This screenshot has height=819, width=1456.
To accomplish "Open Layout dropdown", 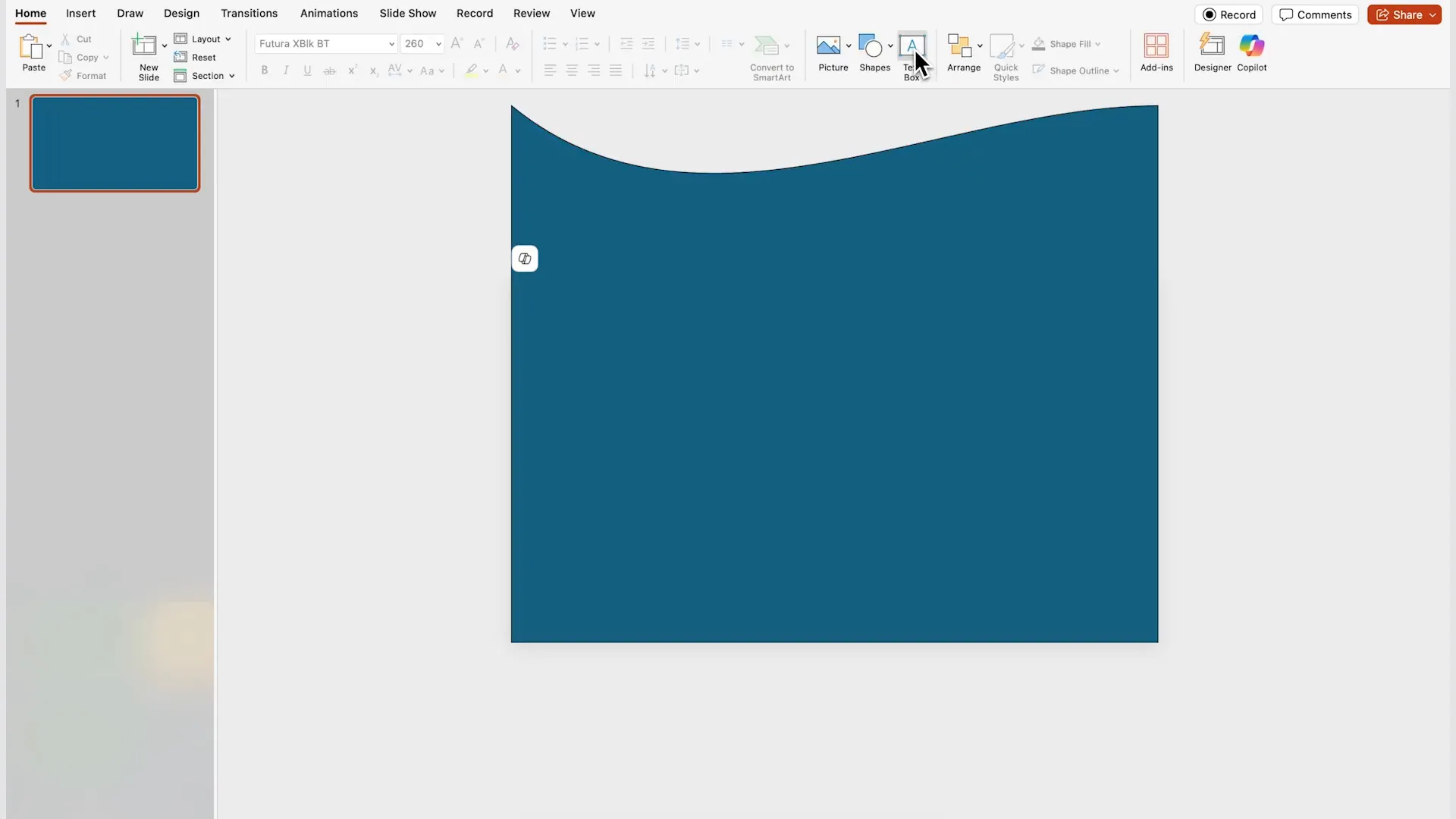I will (x=202, y=39).
